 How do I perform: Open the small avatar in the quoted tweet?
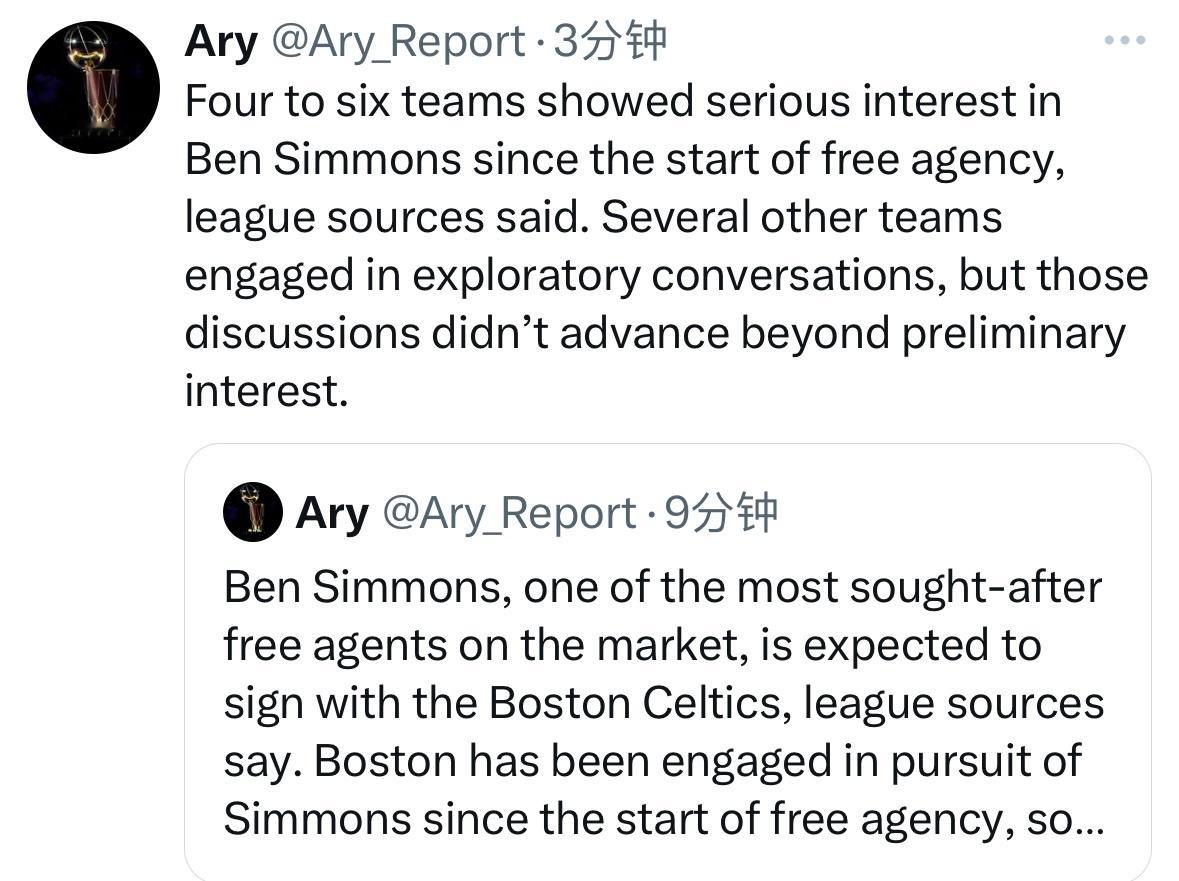[253, 512]
